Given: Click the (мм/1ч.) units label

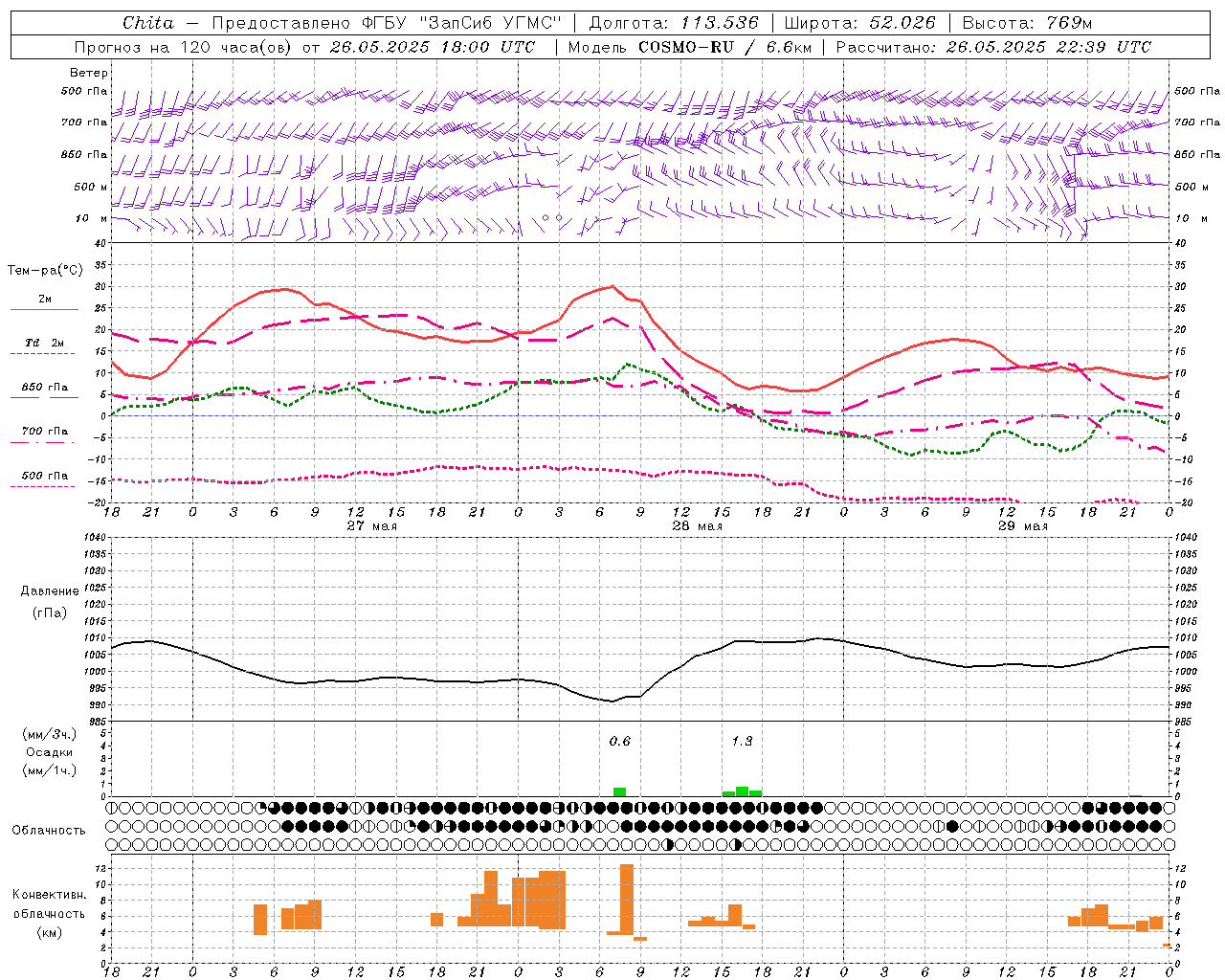Looking at the screenshot, I should coord(50,770).
